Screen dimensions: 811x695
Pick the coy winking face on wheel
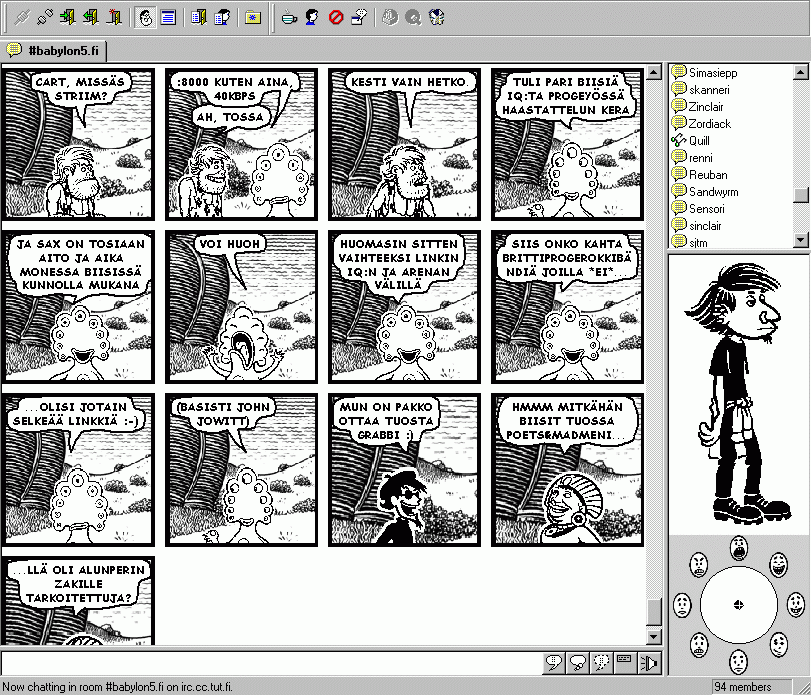(778, 644)
